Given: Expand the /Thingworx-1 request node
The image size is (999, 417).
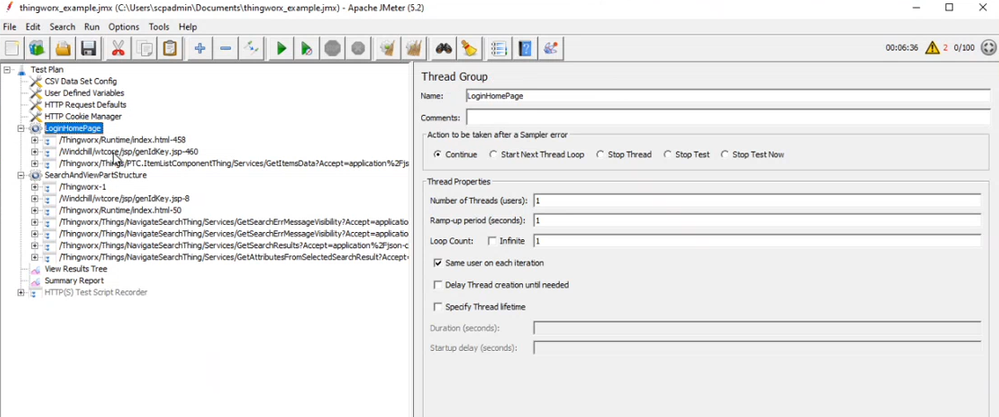Looking at the screenshot, I should click(34, 187).
